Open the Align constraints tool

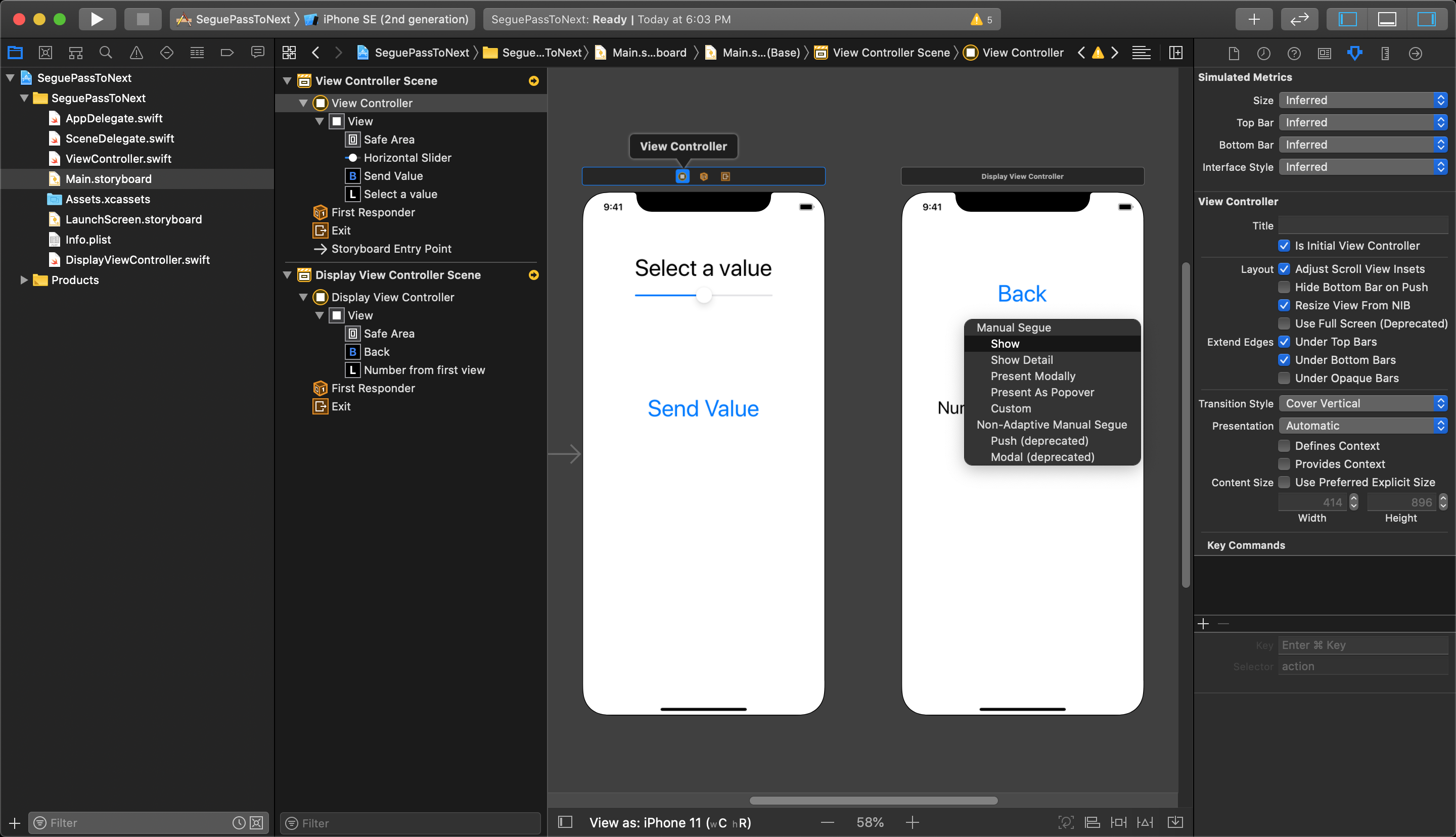tap(1092, 822)
